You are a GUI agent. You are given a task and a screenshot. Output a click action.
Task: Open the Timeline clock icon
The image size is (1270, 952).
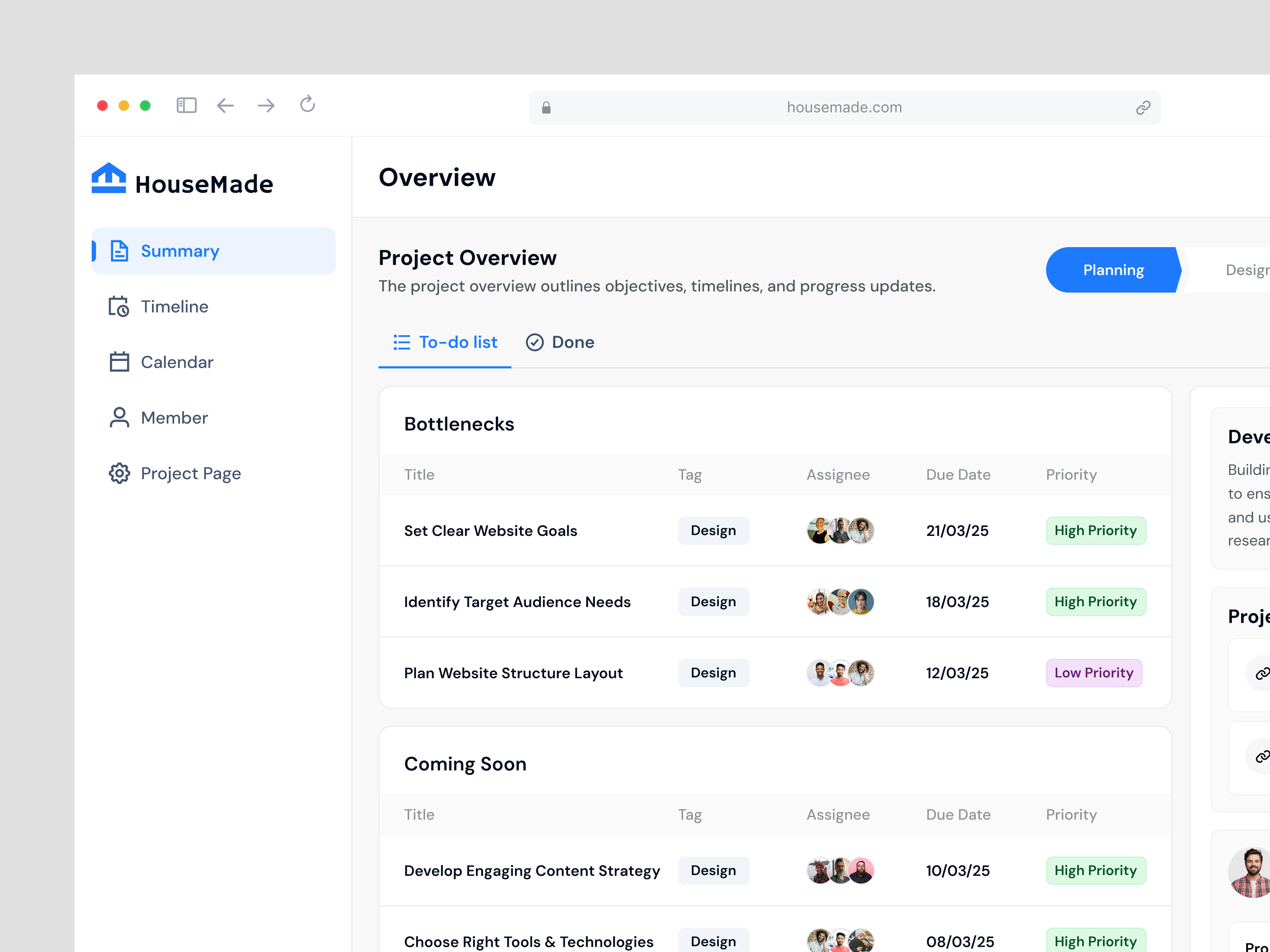[119, 307]
